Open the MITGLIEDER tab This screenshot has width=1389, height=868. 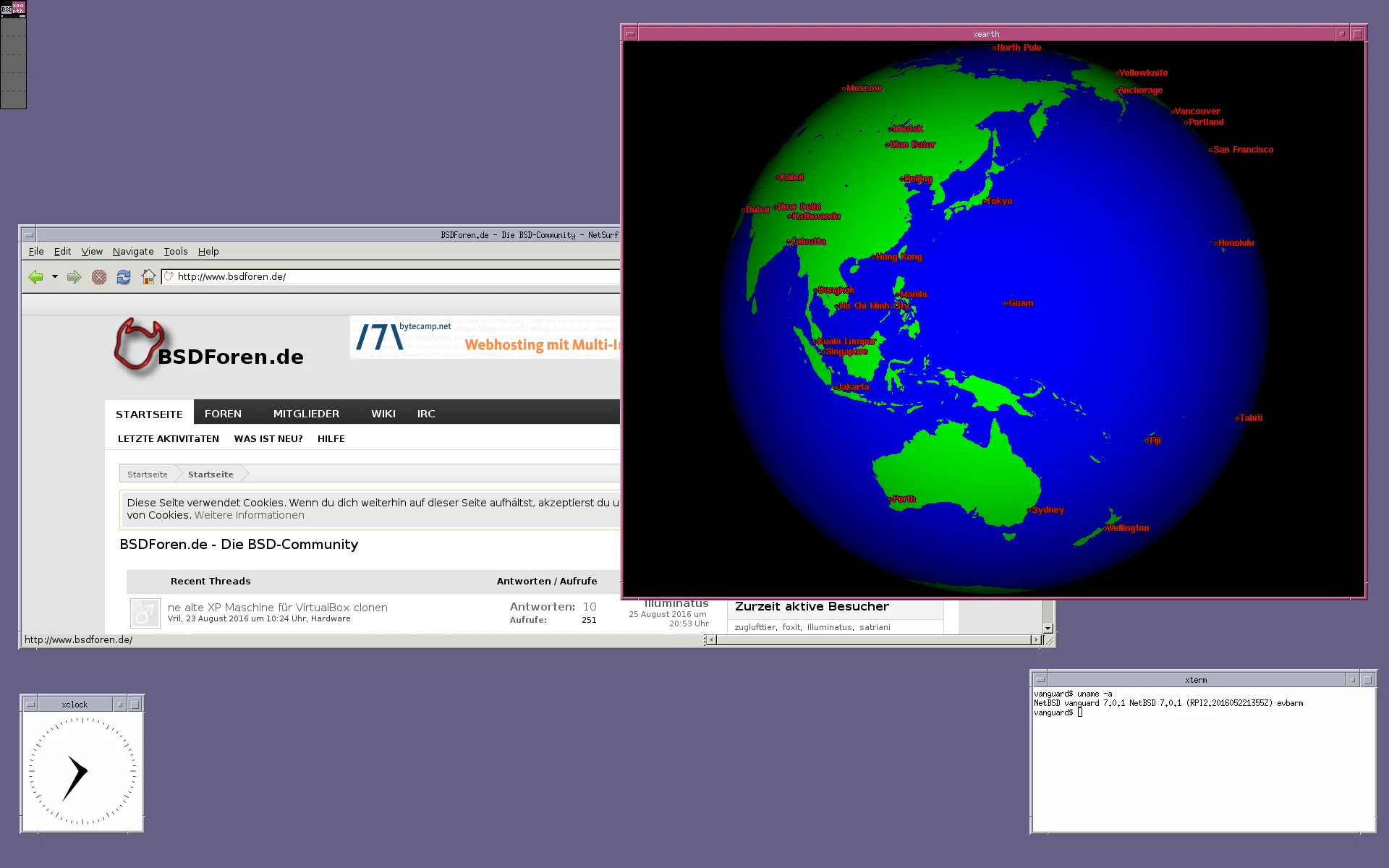click(x=306, y=414)
